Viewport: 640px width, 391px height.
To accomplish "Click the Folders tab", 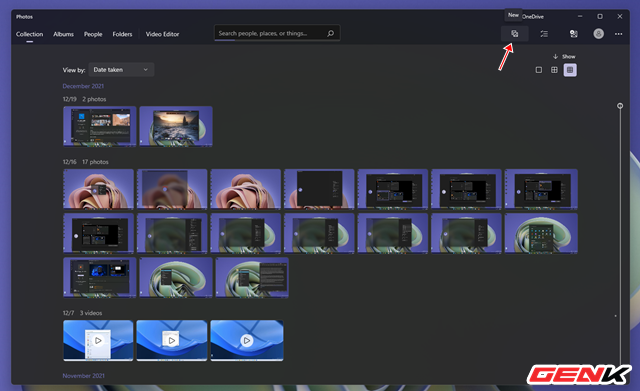I will pyautogui.click(x=122, y=34).
